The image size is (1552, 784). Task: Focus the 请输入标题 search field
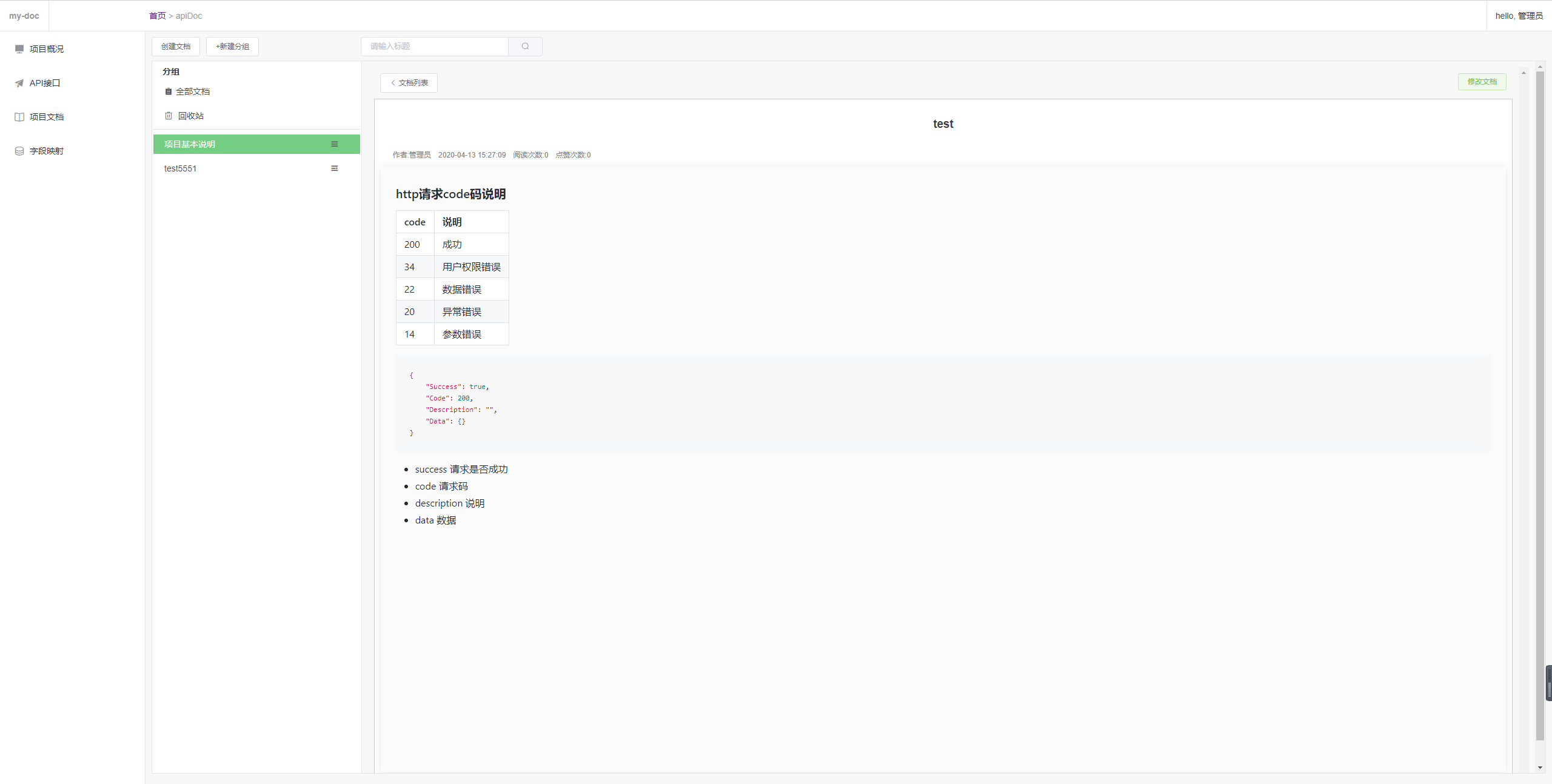click(x=435, y=47)
